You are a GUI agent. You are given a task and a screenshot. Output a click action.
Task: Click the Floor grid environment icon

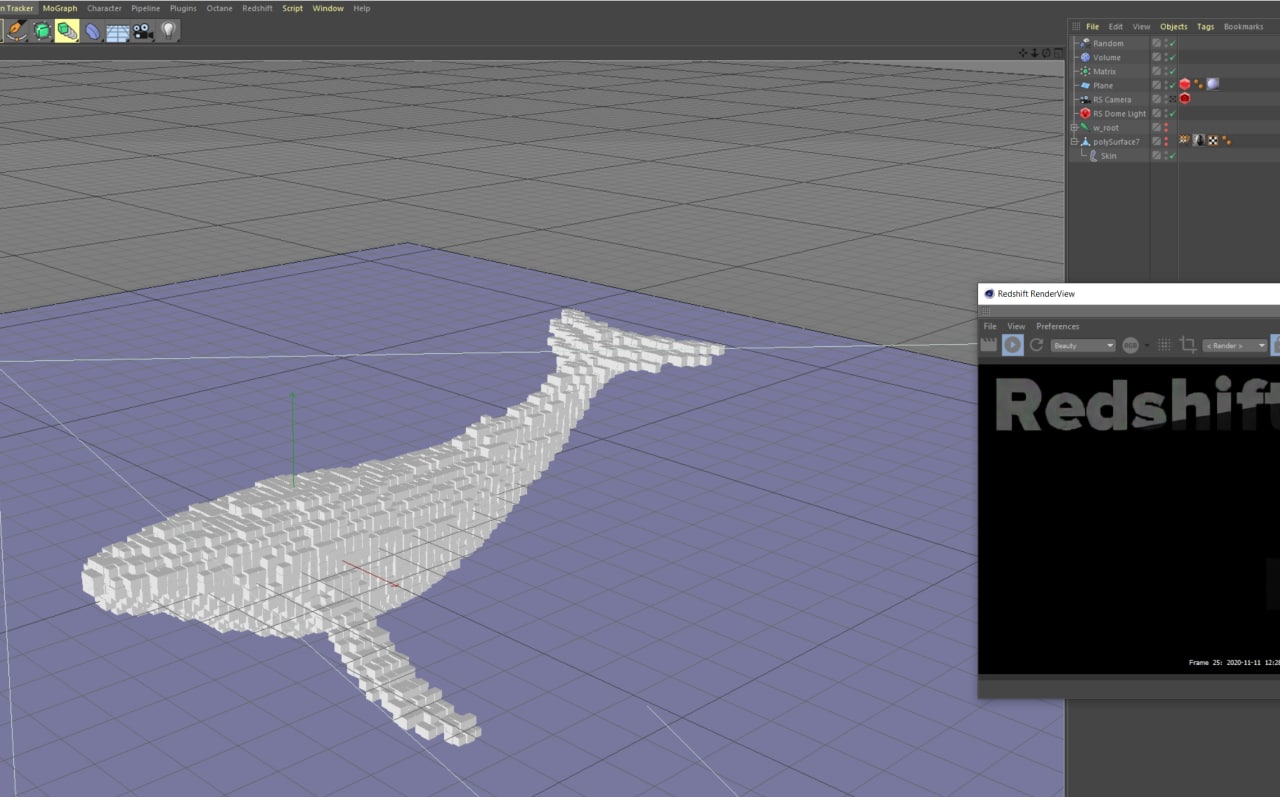point(117,32)
